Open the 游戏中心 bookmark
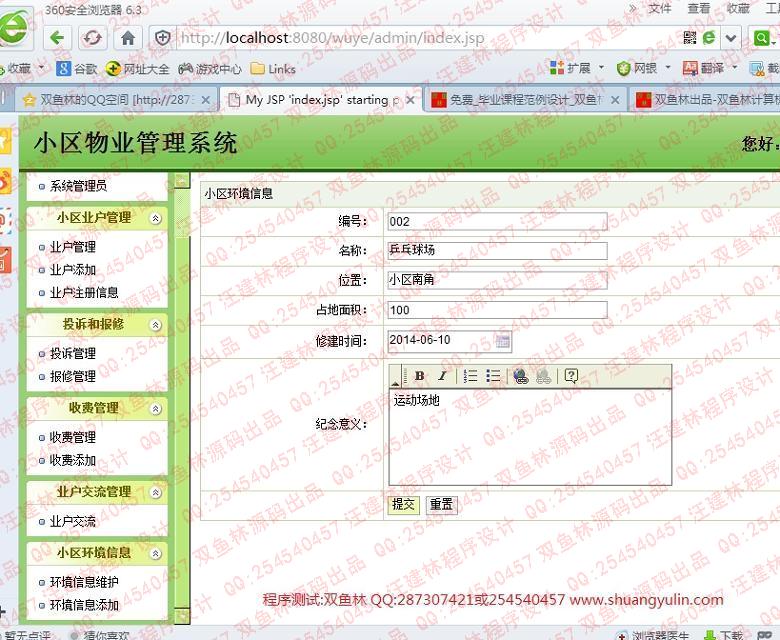 coord(209,69)
